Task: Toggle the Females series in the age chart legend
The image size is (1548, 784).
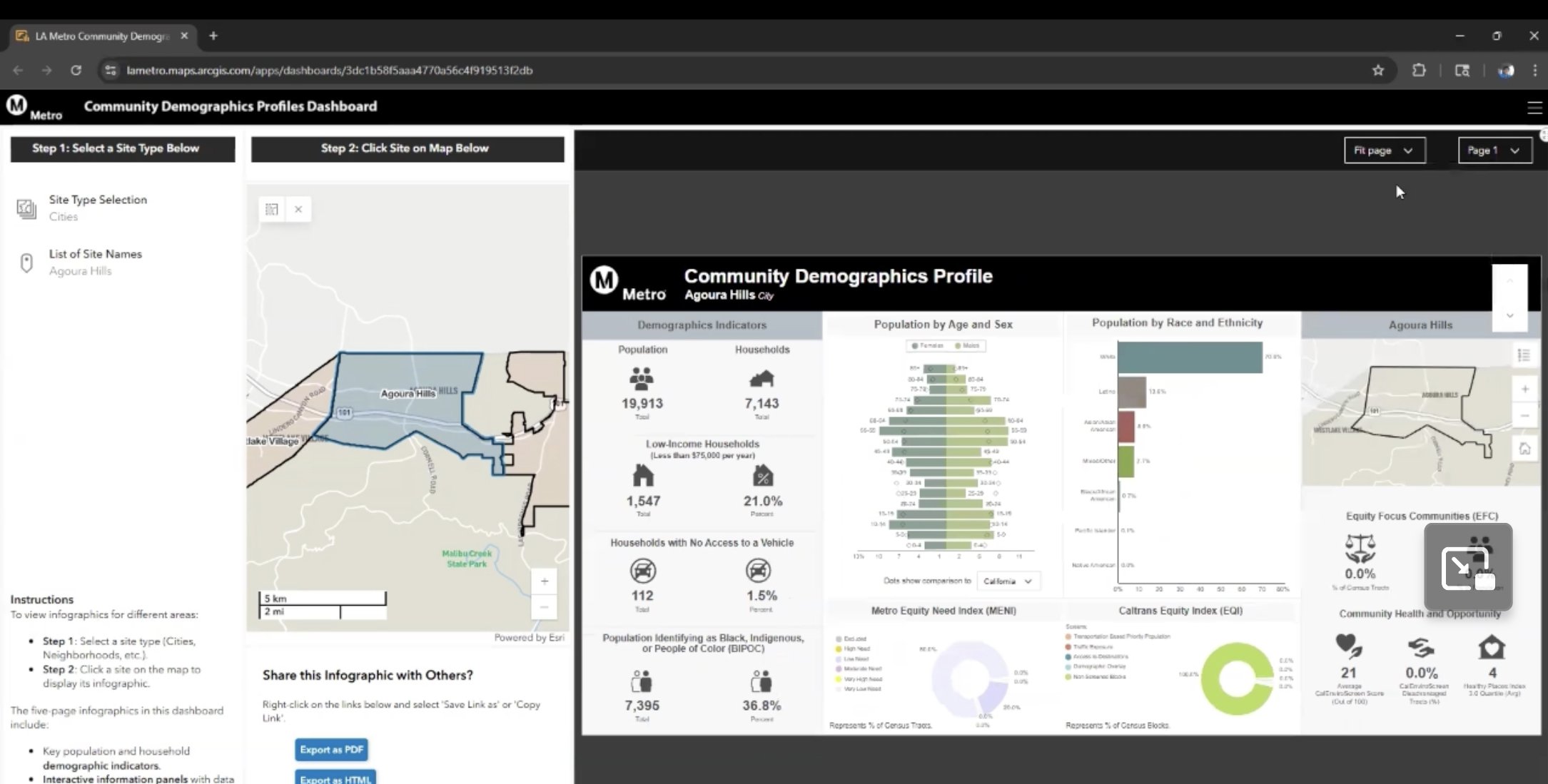Action: (927, 345)
